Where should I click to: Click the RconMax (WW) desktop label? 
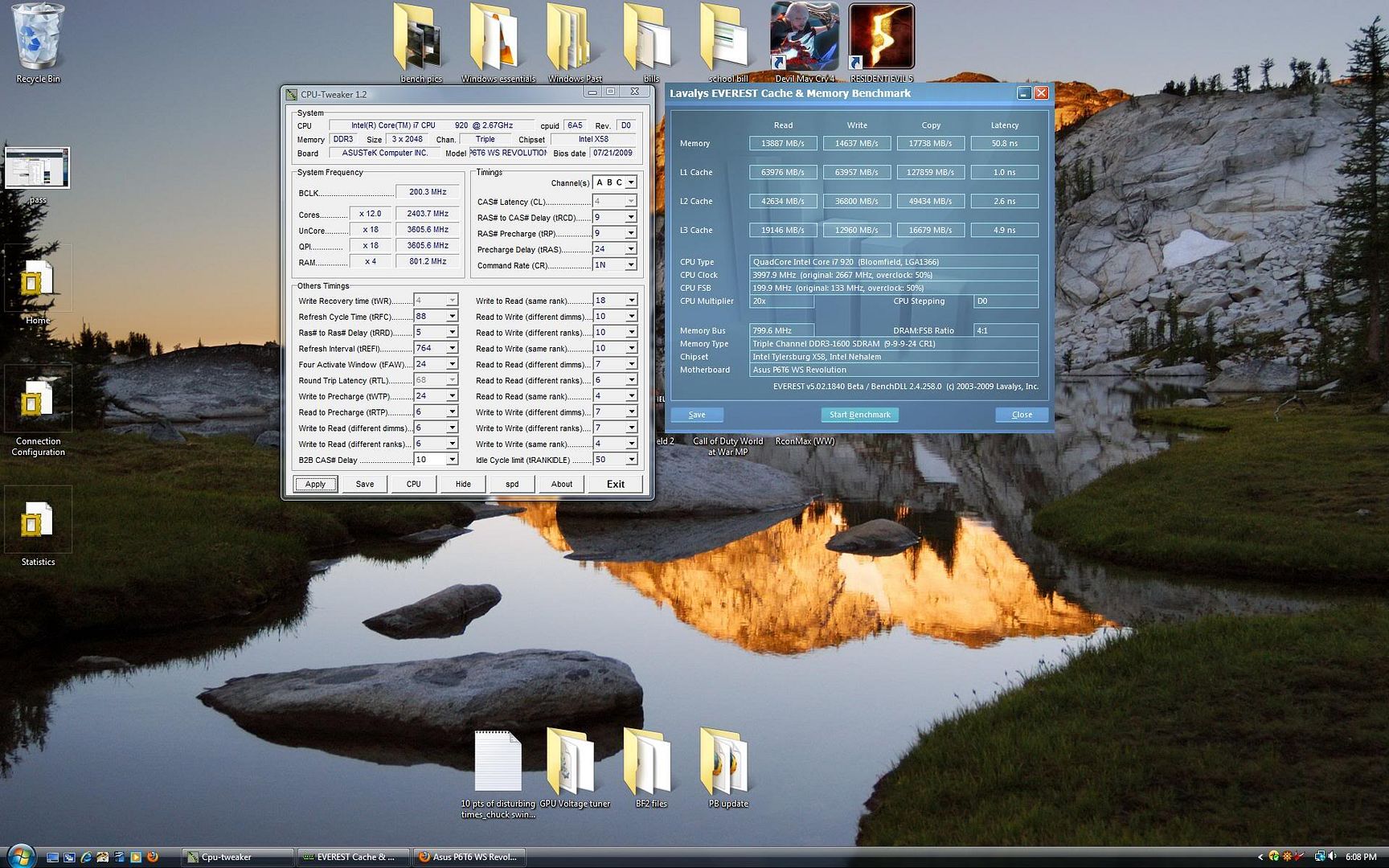tap(805, 441)
